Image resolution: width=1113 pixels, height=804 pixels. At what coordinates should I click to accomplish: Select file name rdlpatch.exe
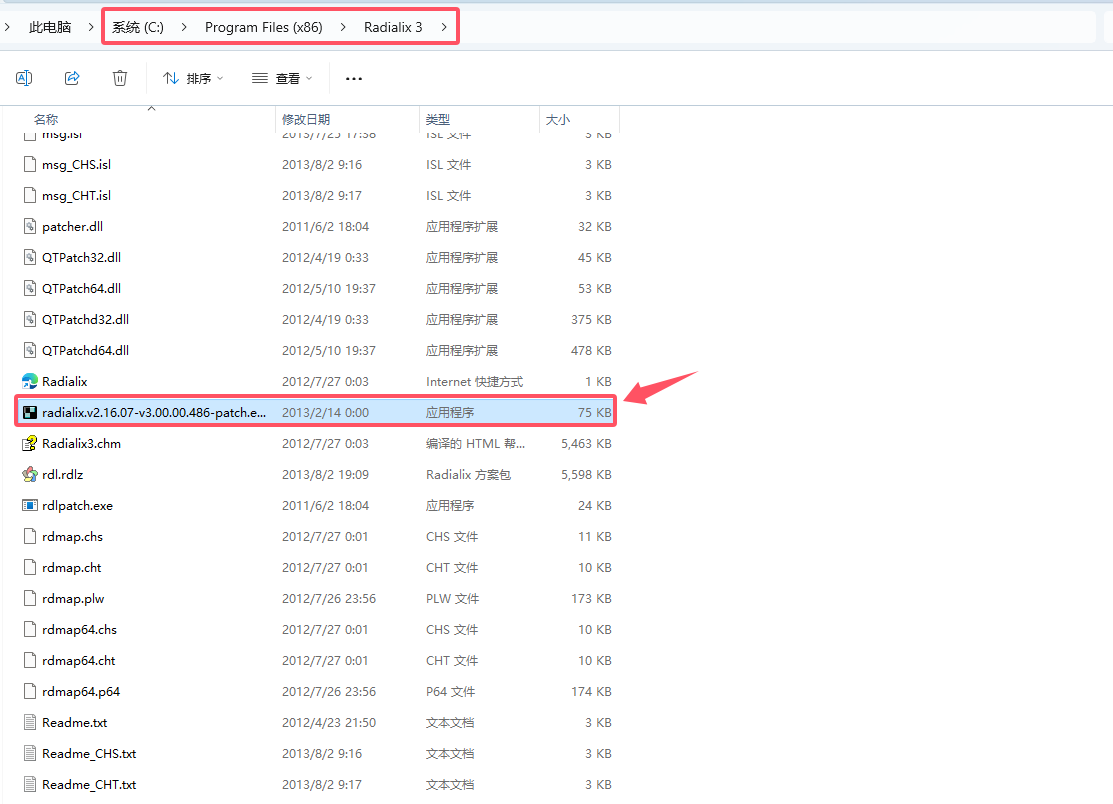[77, 505]
